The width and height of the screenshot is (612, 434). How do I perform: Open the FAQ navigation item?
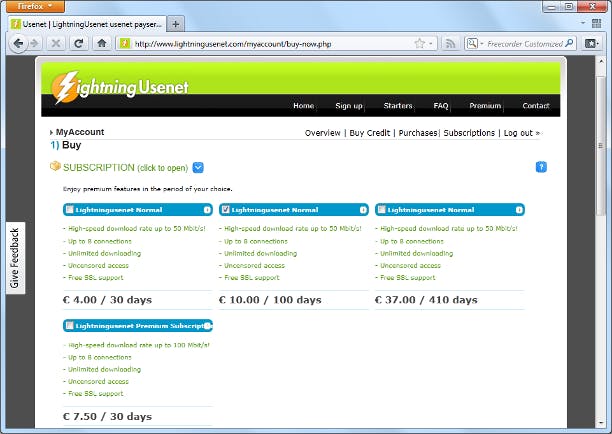click(x=441, y=106)
